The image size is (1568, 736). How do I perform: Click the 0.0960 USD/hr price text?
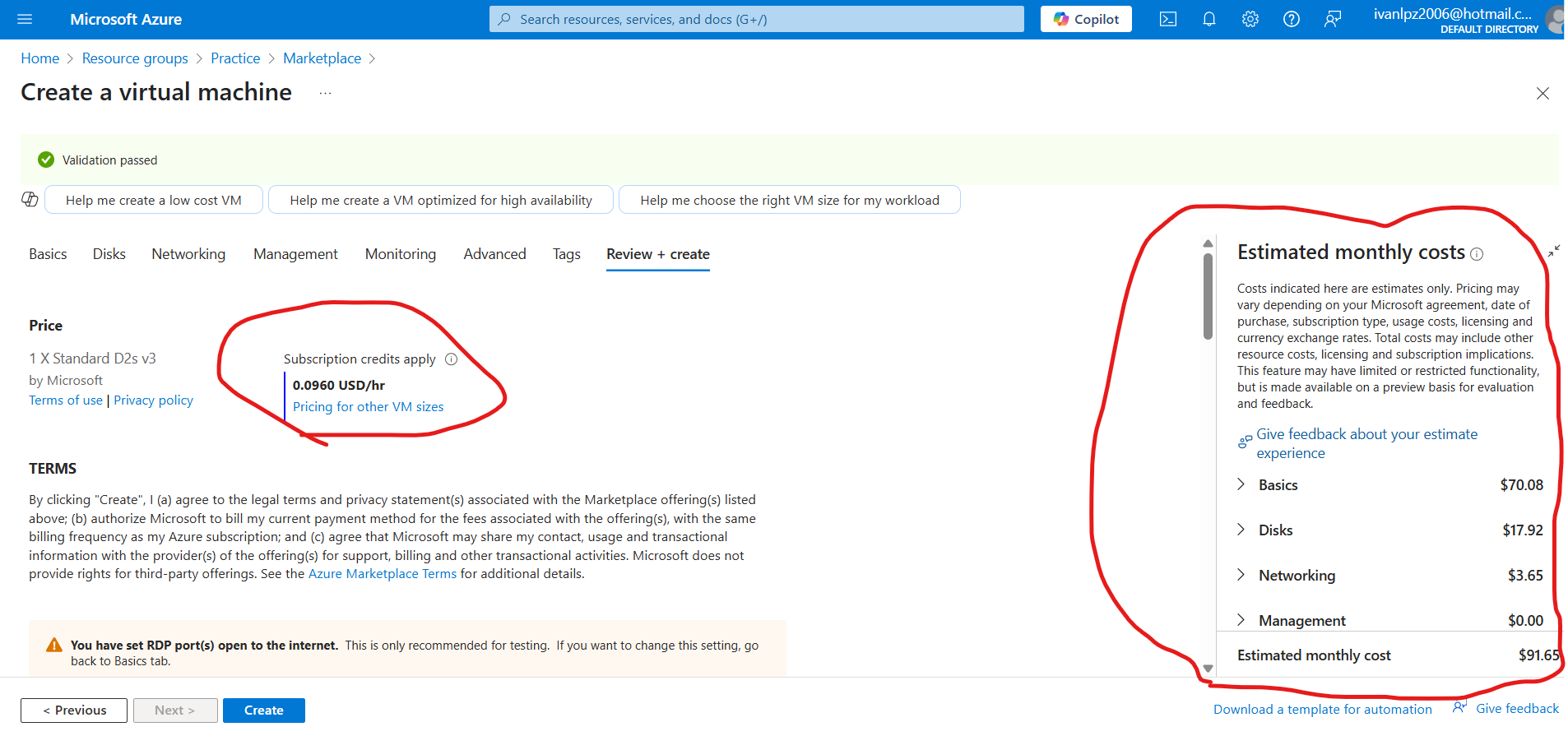click(339, 385)
